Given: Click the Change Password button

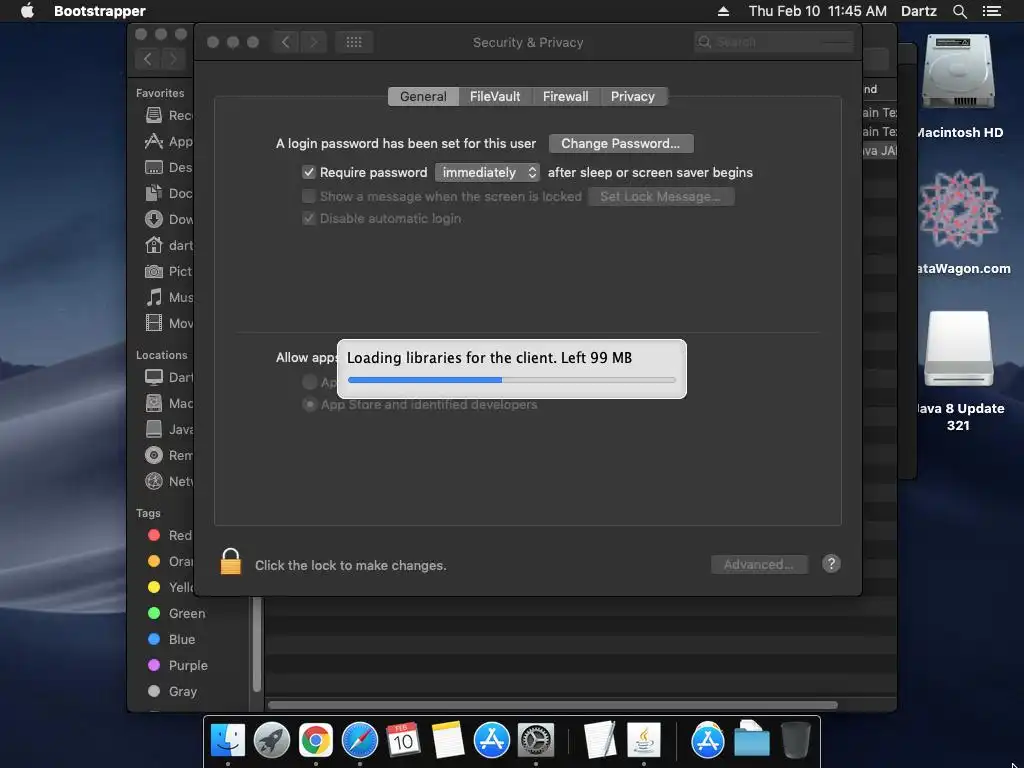Looking at the screenshot, I should tap(620, 143).
